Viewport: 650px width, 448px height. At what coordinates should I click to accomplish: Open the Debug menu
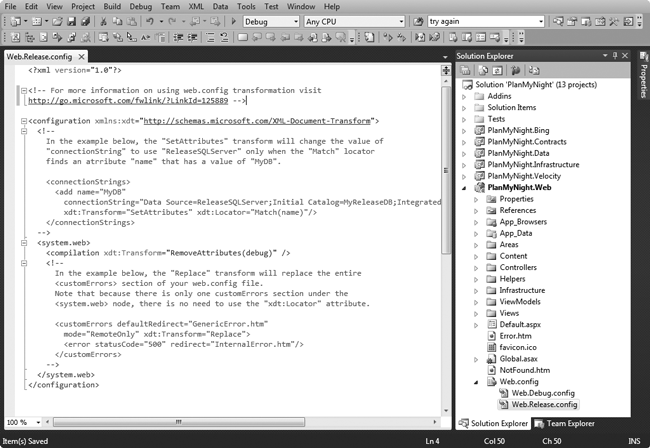coord(141,6)
